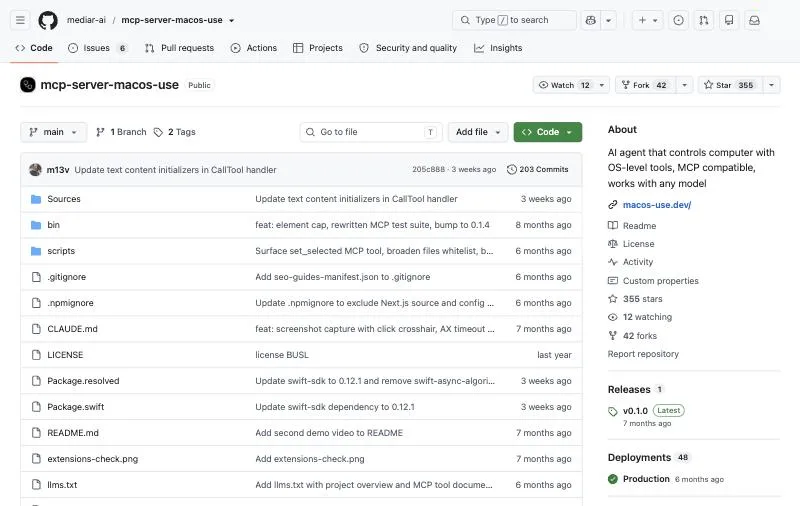800x506 pixels.
Task: Open the issues icon in header
Action: click(679, 20)
